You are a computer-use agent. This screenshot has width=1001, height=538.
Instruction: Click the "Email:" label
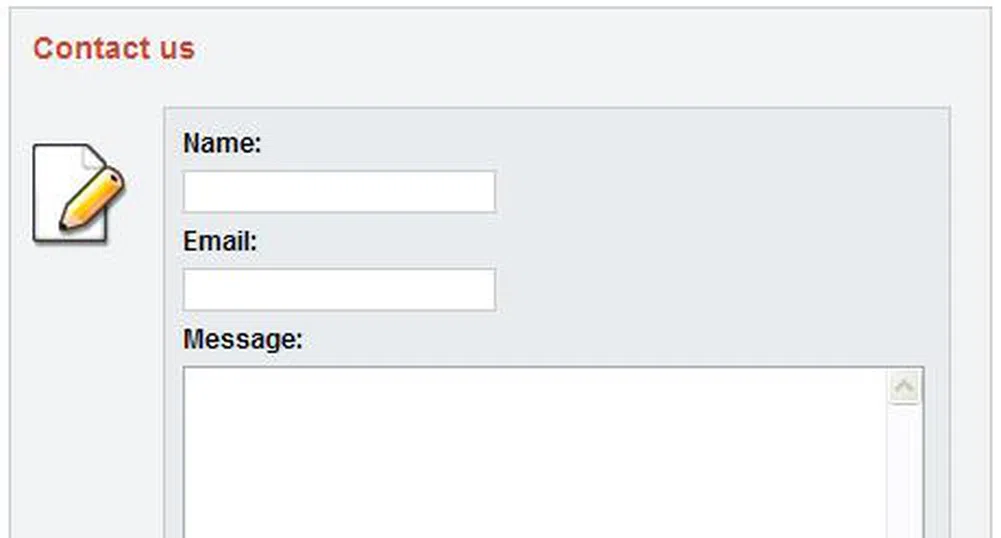(220, 242)
